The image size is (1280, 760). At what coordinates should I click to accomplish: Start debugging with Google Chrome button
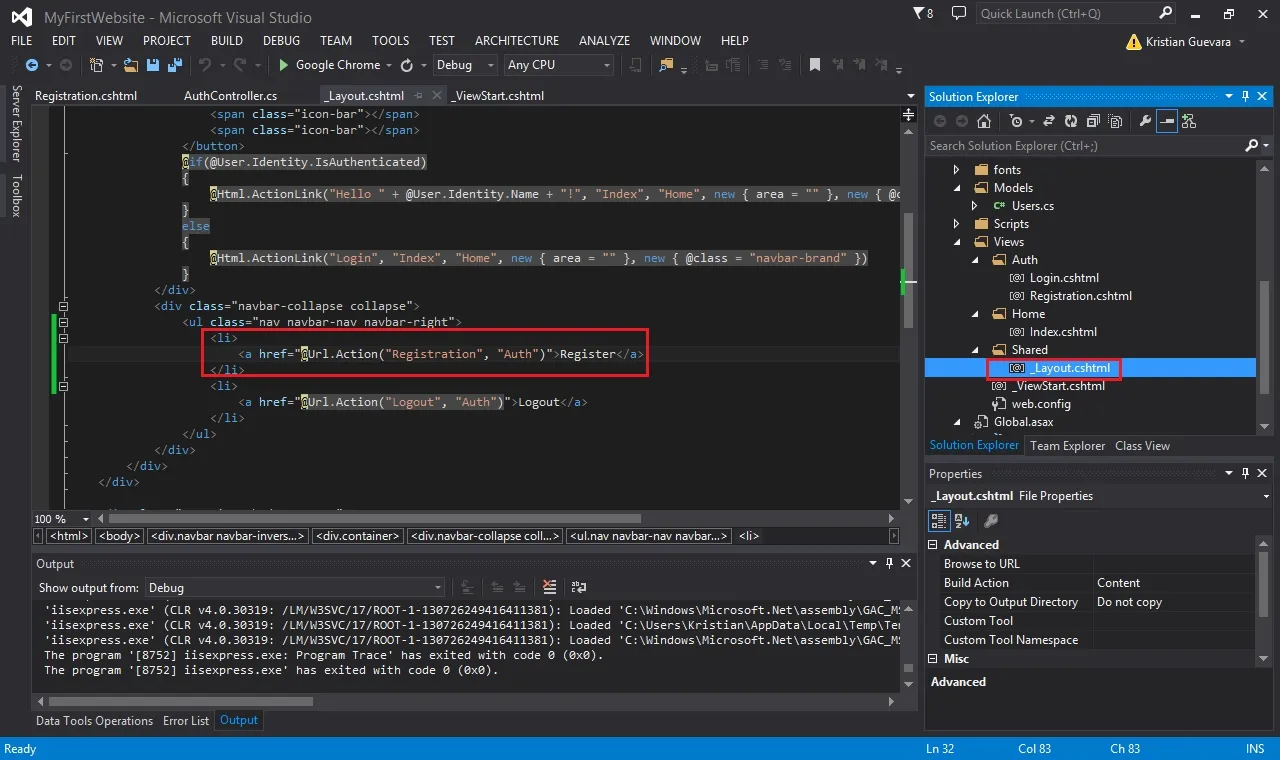click(329, 65)
